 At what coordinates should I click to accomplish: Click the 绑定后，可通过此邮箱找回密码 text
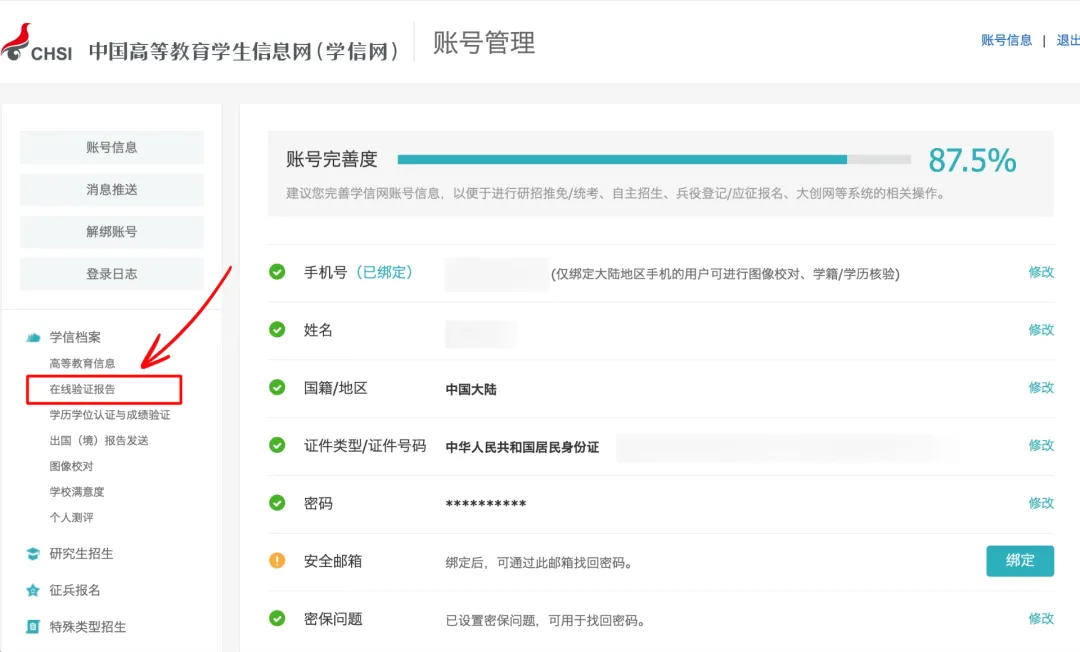539,562
